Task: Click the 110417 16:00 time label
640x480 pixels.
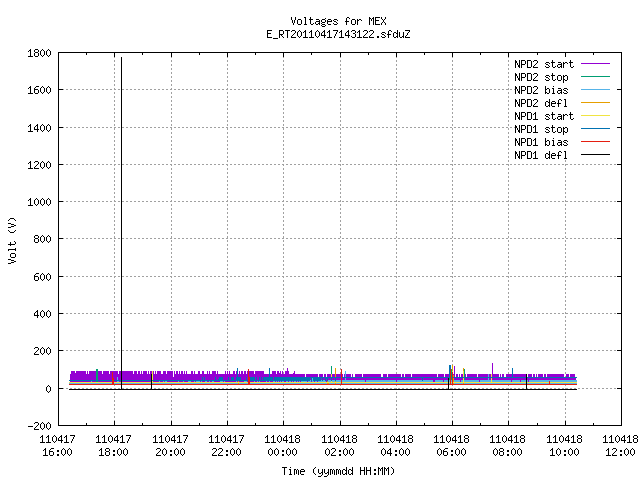Action: coord(57,446)
